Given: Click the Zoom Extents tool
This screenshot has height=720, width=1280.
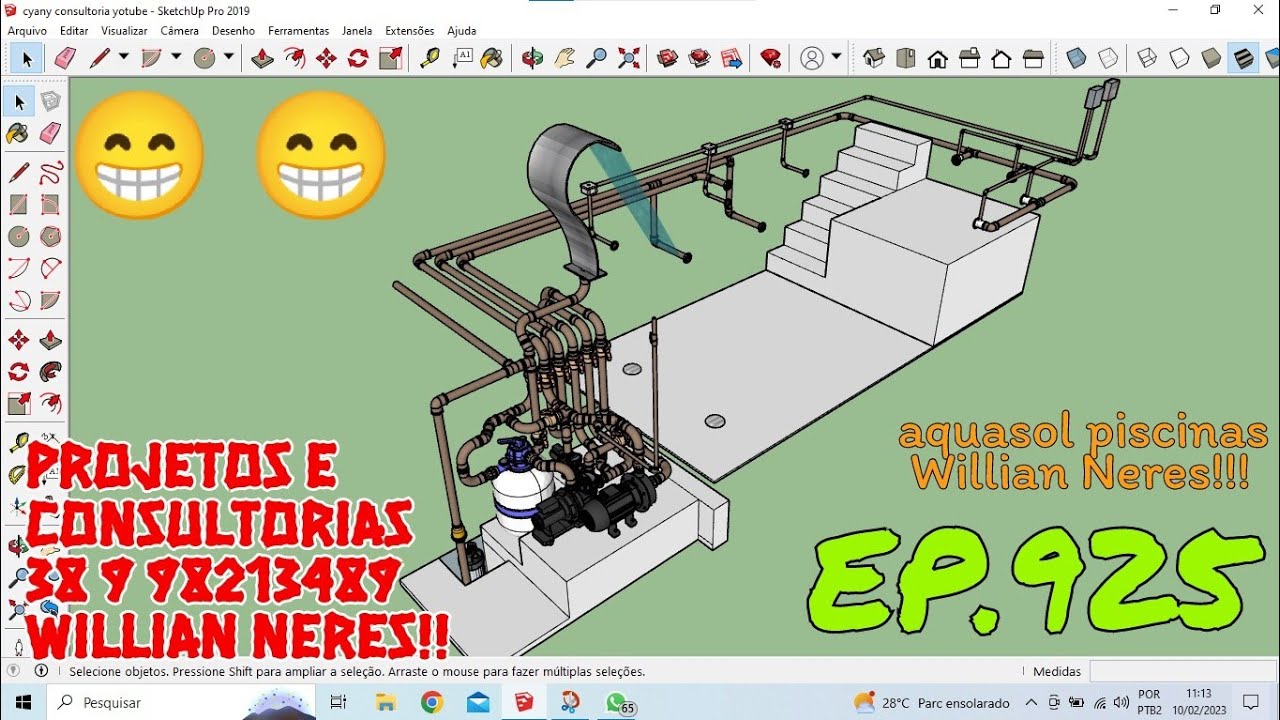Looking at the screenshot, I should pyautogui.click(x=629, y=58).
